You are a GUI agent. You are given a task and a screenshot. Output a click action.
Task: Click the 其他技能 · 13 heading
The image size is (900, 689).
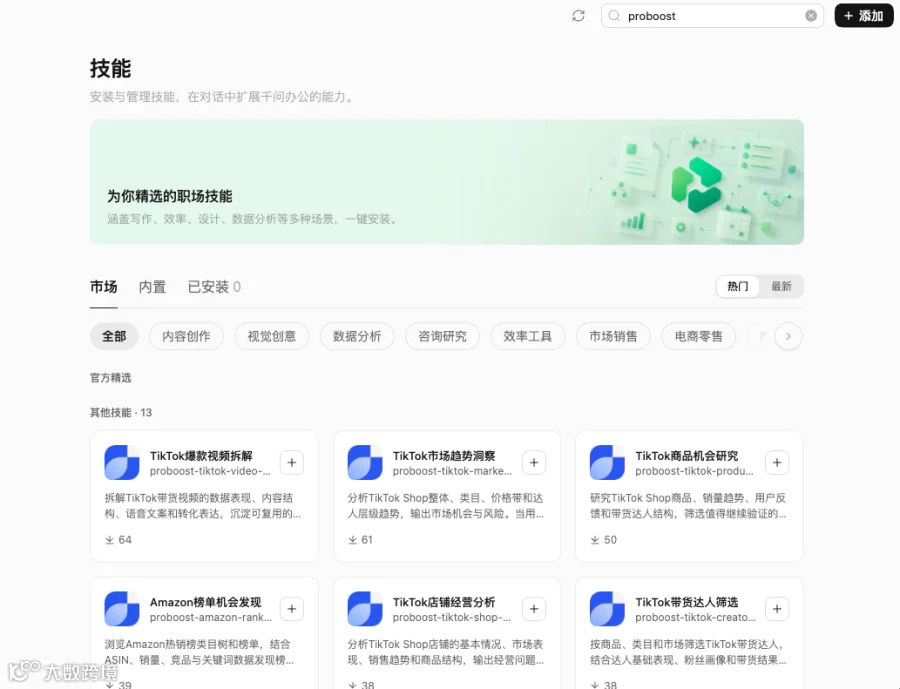[121, 412]
